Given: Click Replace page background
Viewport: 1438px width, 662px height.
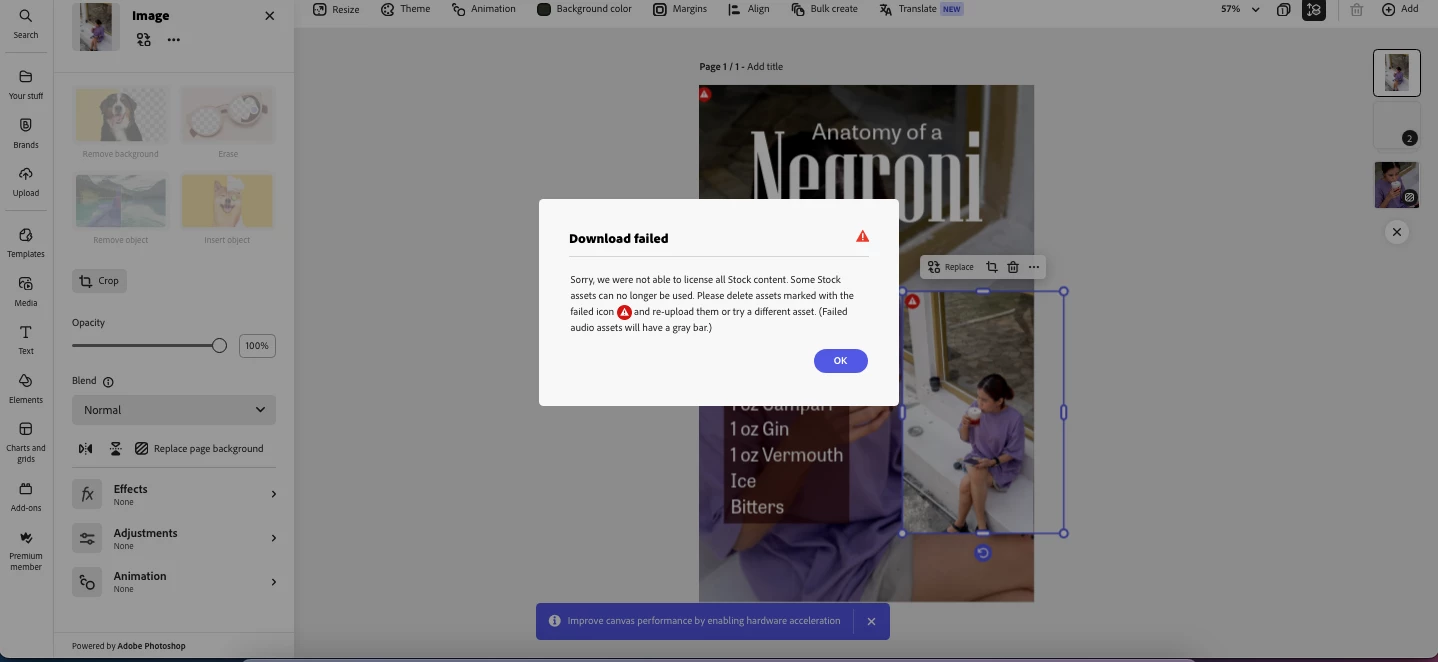Looking at the screenshot, I should [199, 449].
